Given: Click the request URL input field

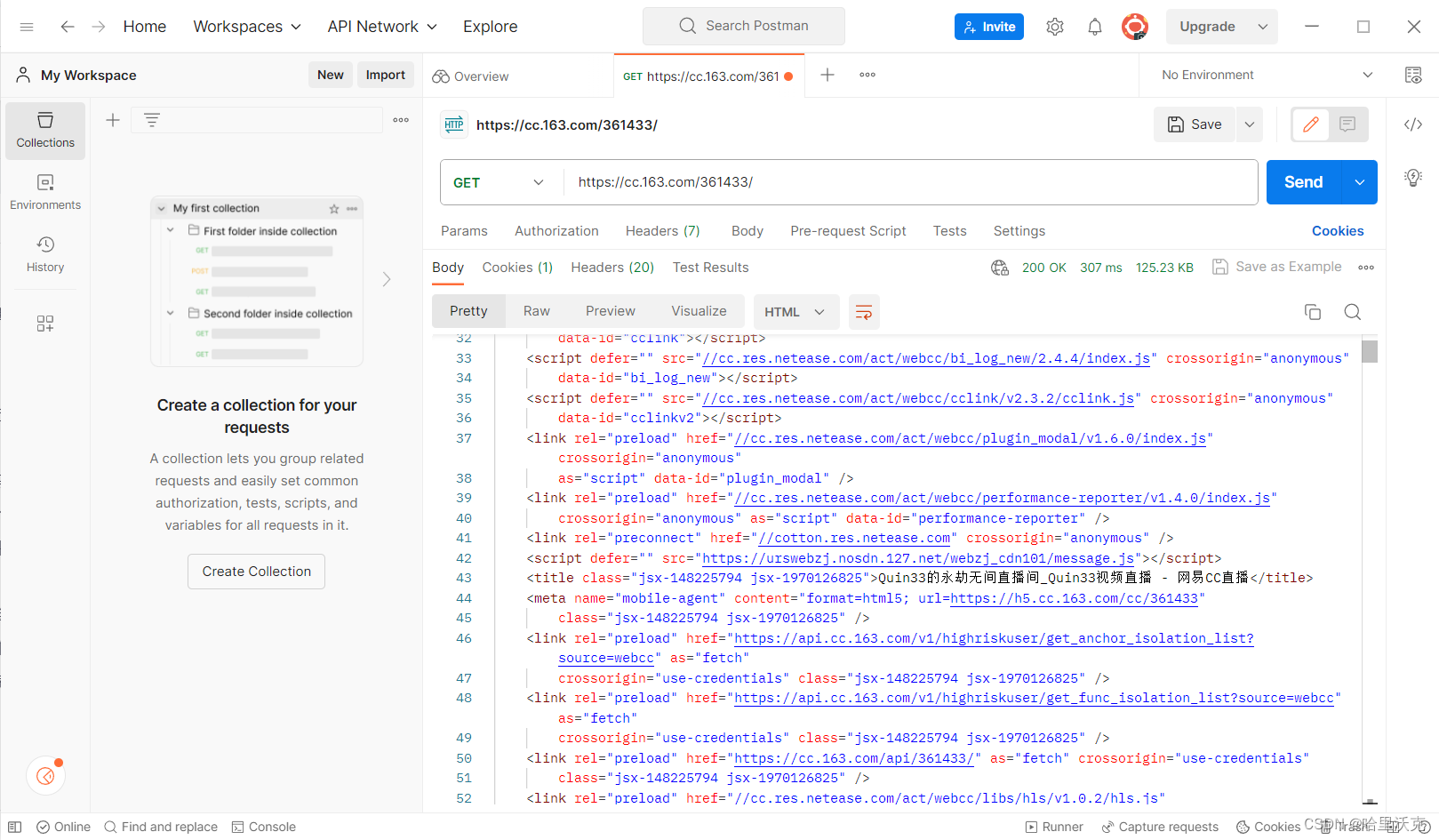Looking at the screenshot, I should click(910, 182).
